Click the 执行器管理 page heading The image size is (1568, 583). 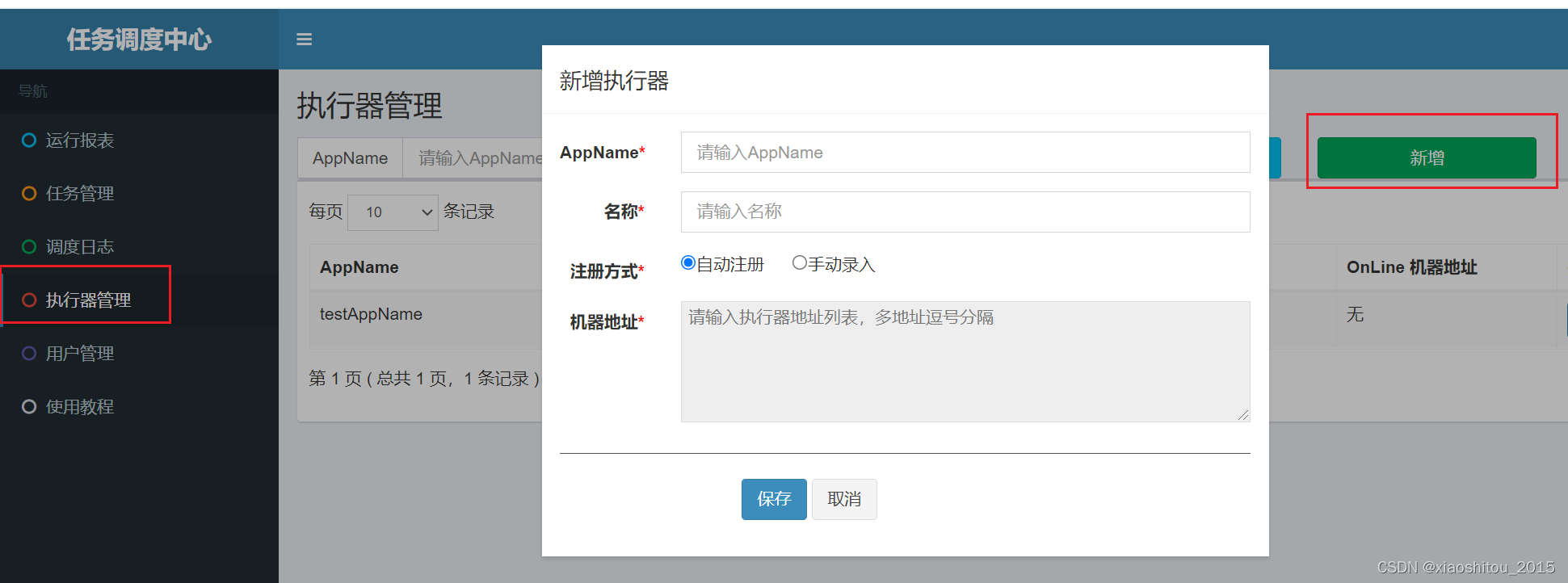369,105
